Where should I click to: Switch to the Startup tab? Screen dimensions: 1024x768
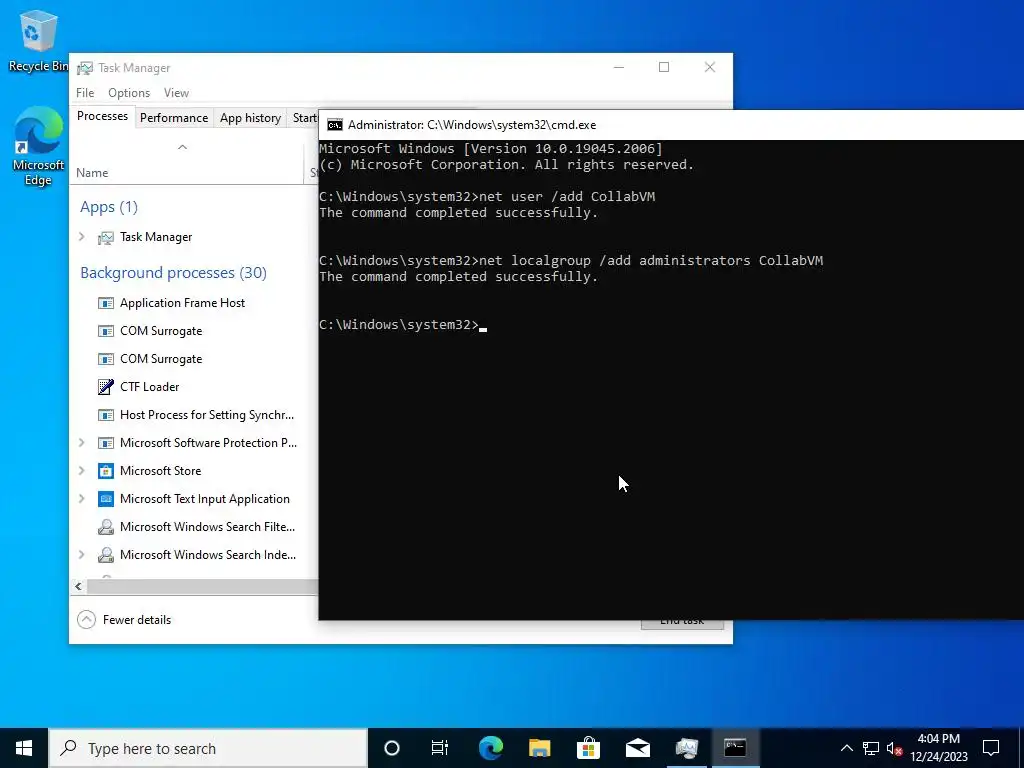pyautogui.click(x=304, y=118)
